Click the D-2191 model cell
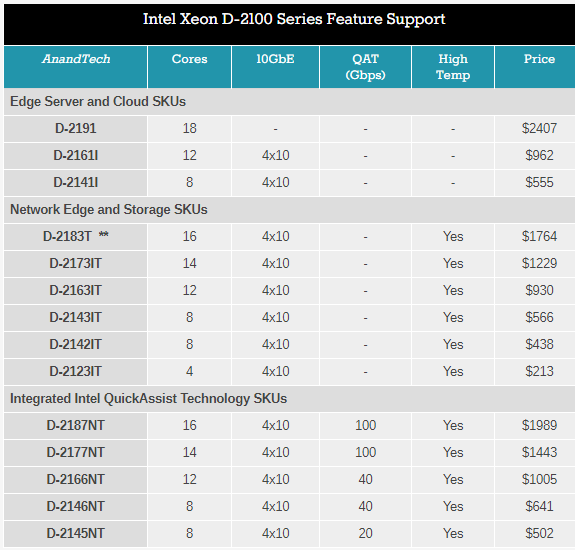 coord(76,129)
